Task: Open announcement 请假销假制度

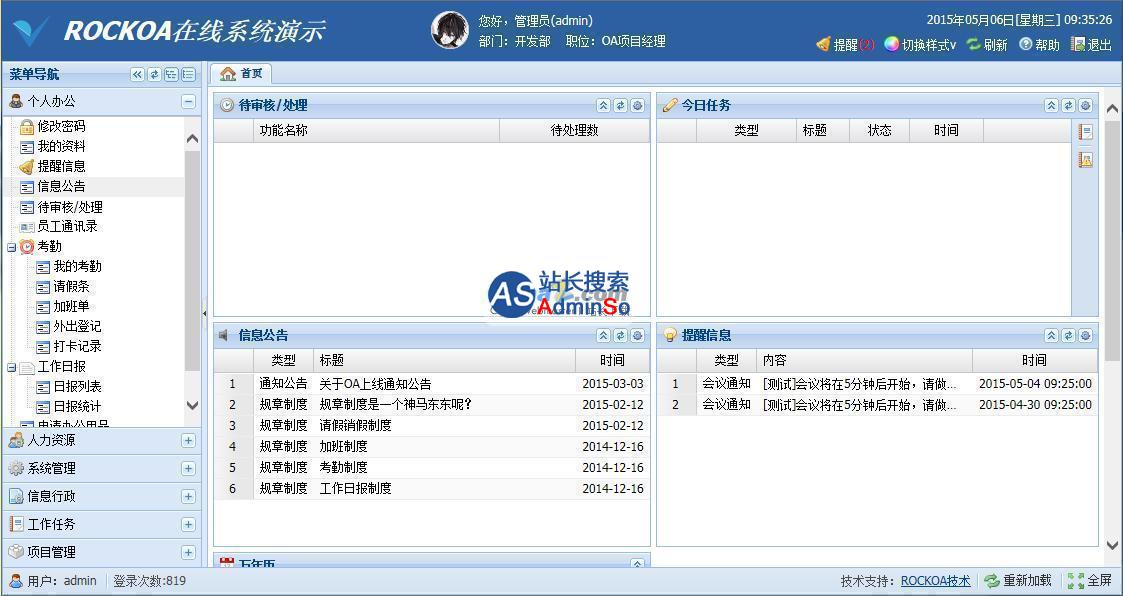Action: point(355,426)
